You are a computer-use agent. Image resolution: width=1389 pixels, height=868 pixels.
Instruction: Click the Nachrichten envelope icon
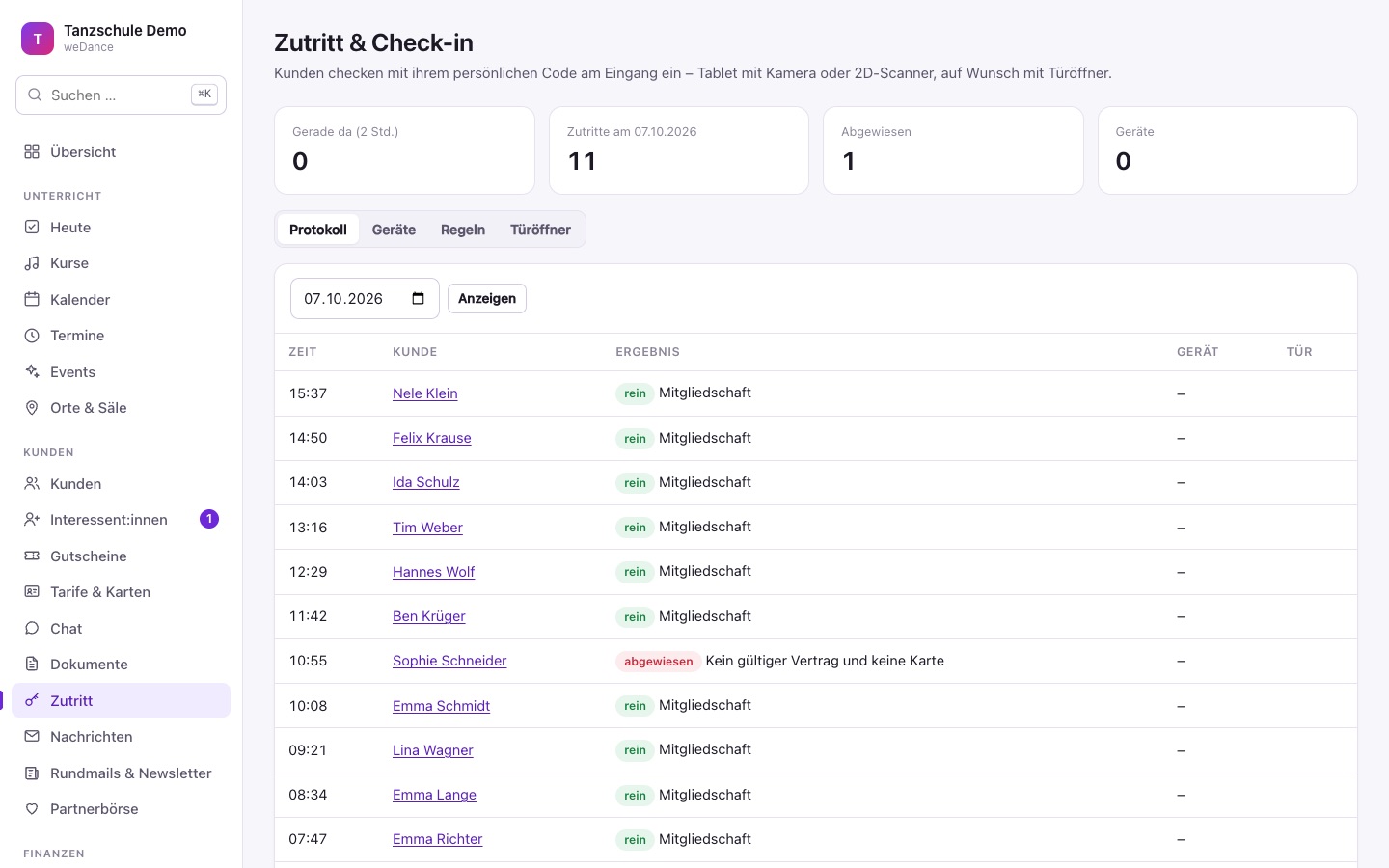(32, 736)
